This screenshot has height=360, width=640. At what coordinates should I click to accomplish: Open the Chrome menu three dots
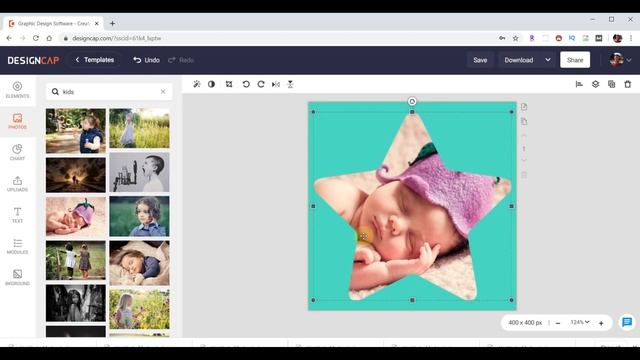coord(631,38)
